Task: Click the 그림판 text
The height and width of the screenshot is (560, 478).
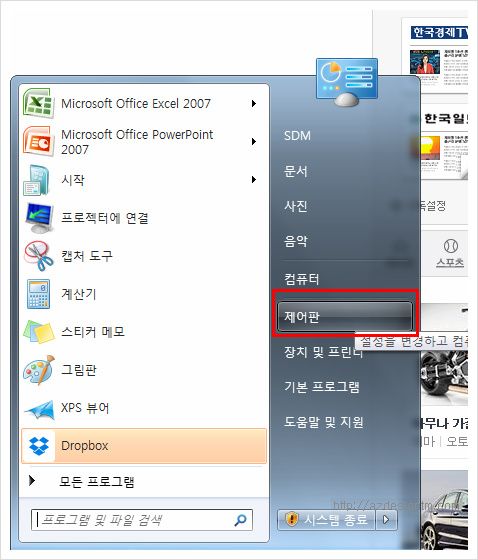Action: (x=79, y=370)
